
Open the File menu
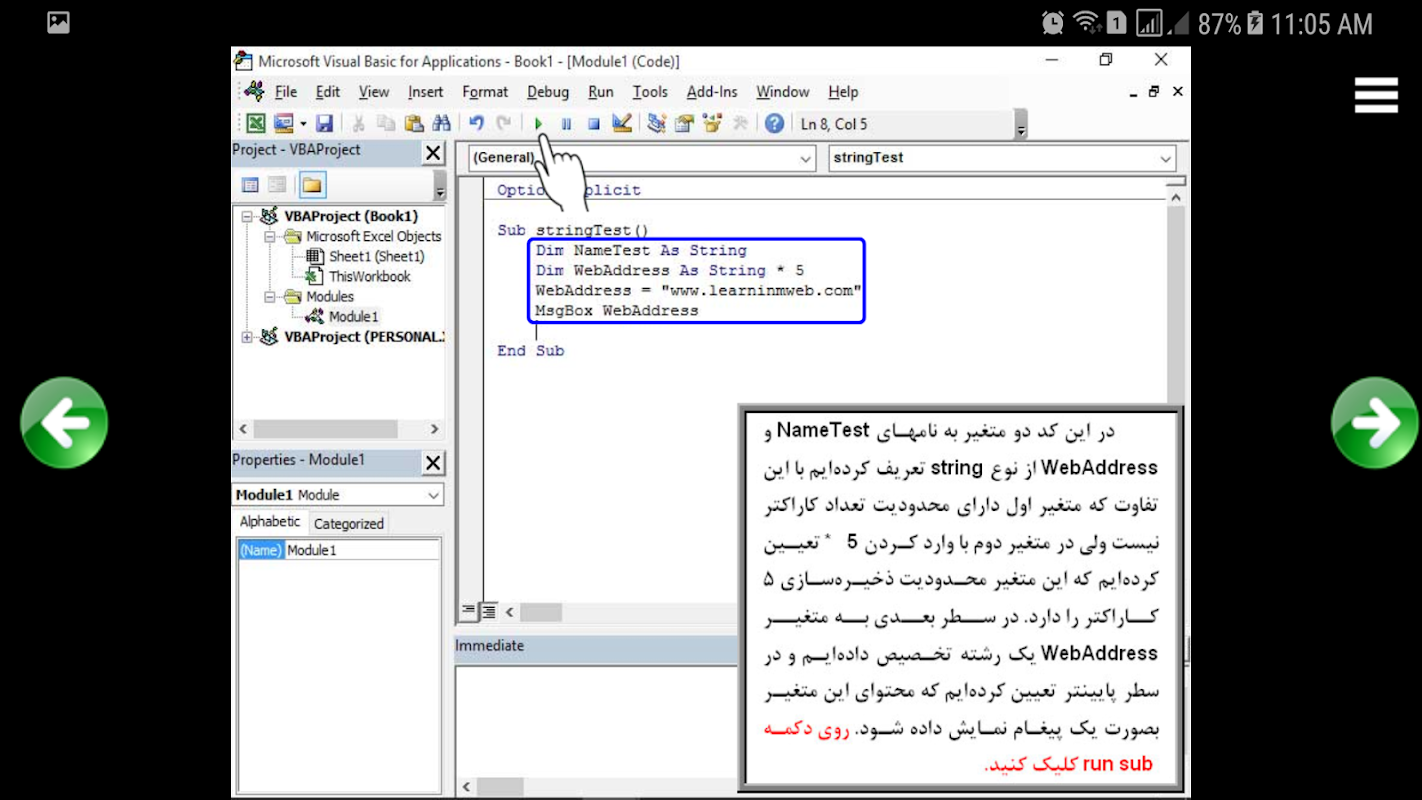coord(286,92)
